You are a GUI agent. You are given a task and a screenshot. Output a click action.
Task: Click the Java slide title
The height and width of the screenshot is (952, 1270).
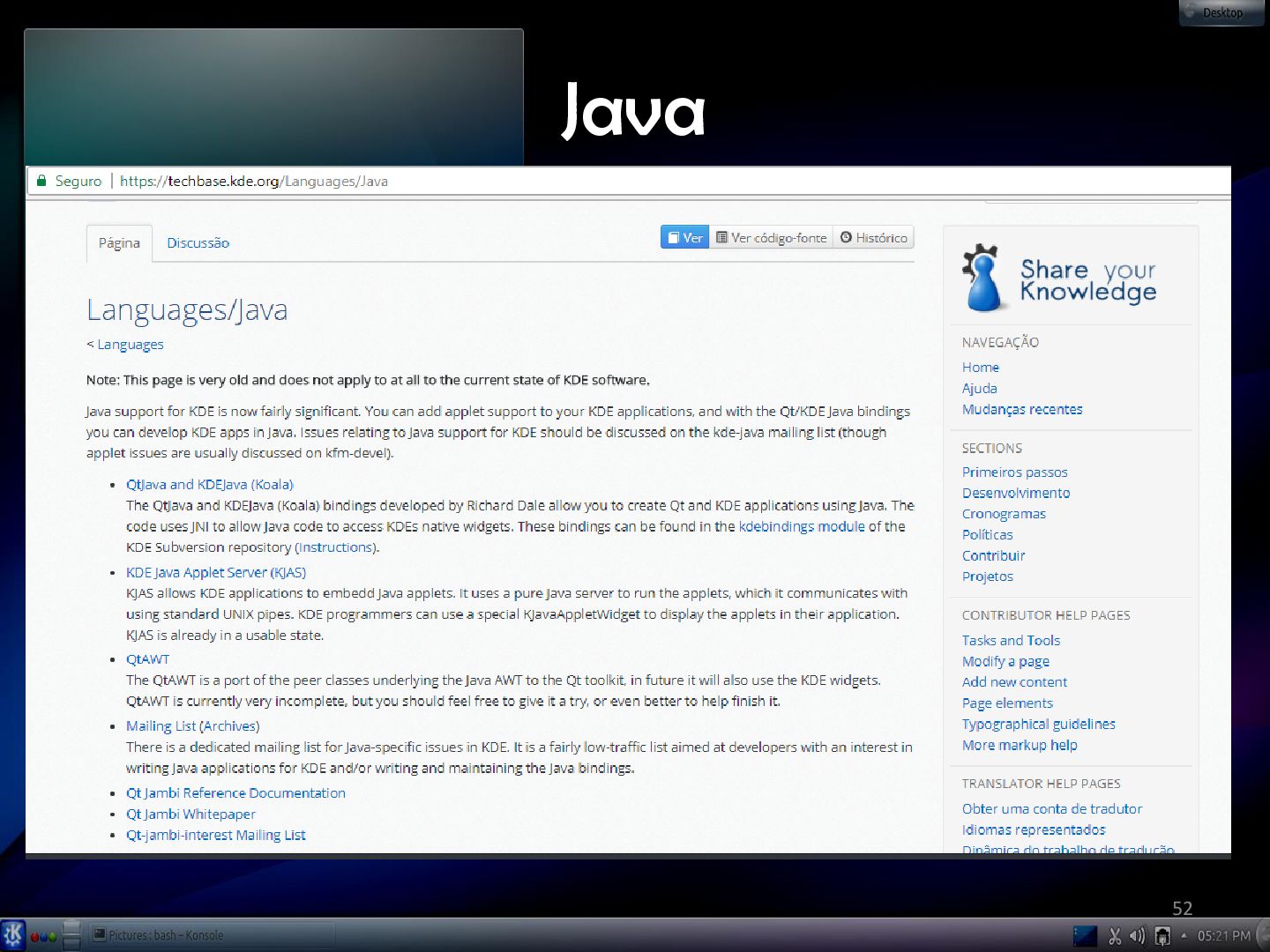634,110
